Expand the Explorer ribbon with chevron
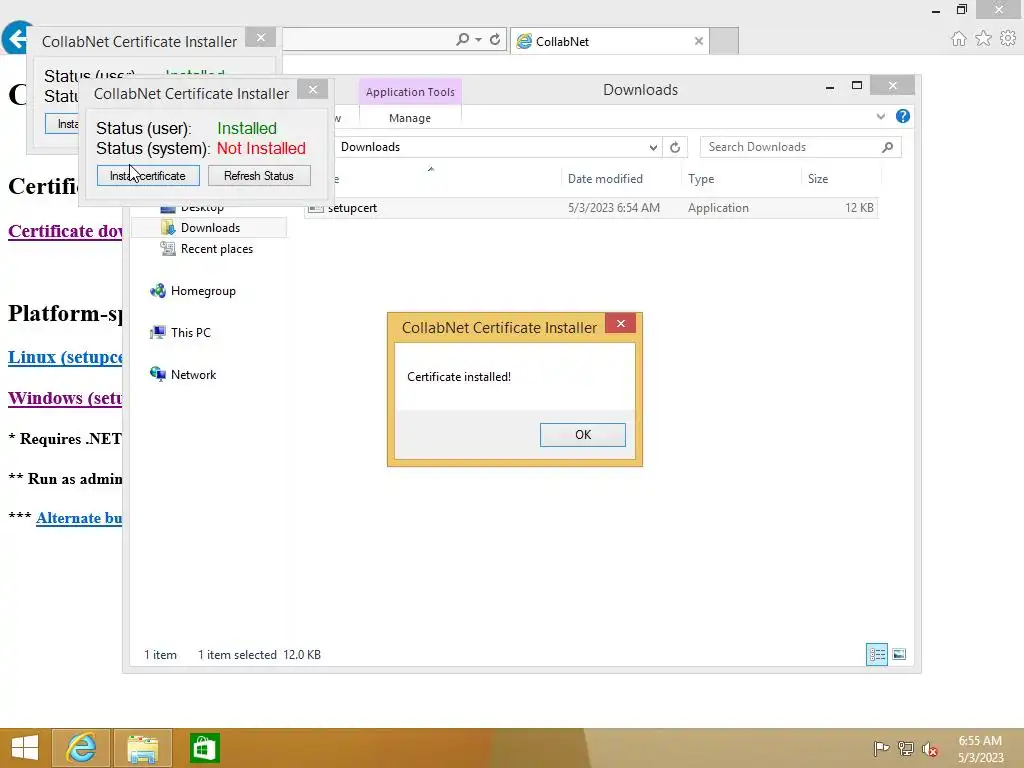 coord(881,116)
